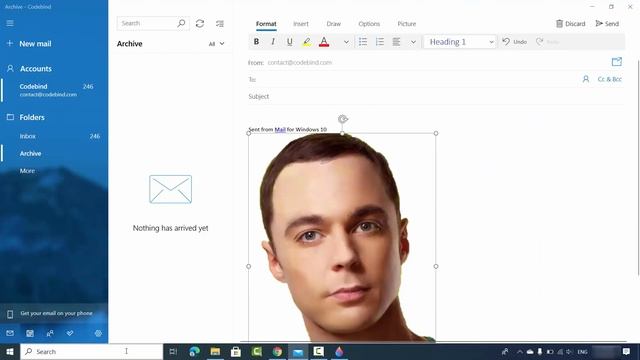Insert a numbered list
640x360 pixels.
click(x=380, y=42)
